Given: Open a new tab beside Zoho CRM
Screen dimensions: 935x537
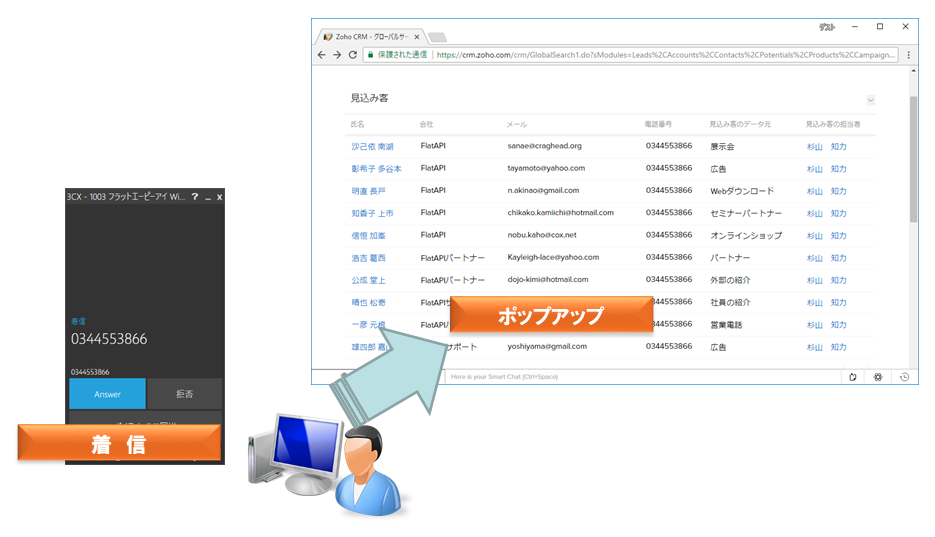Looking at the screenshot, I should (x=437, y=38).
